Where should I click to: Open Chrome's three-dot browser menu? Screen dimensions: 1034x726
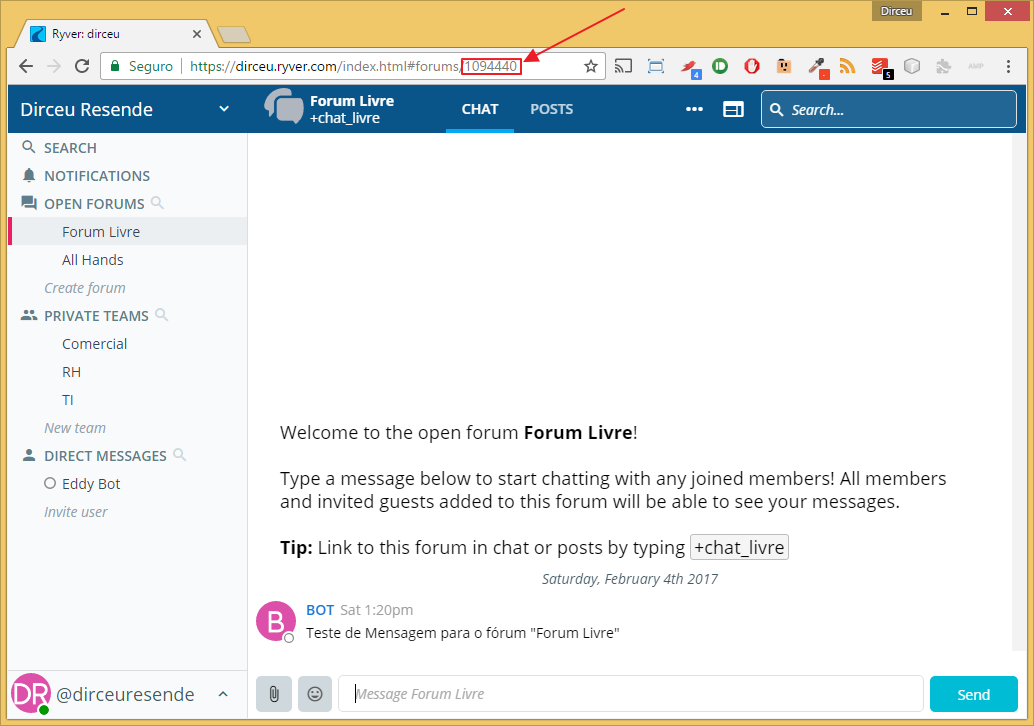click(x=1008, y=66)
